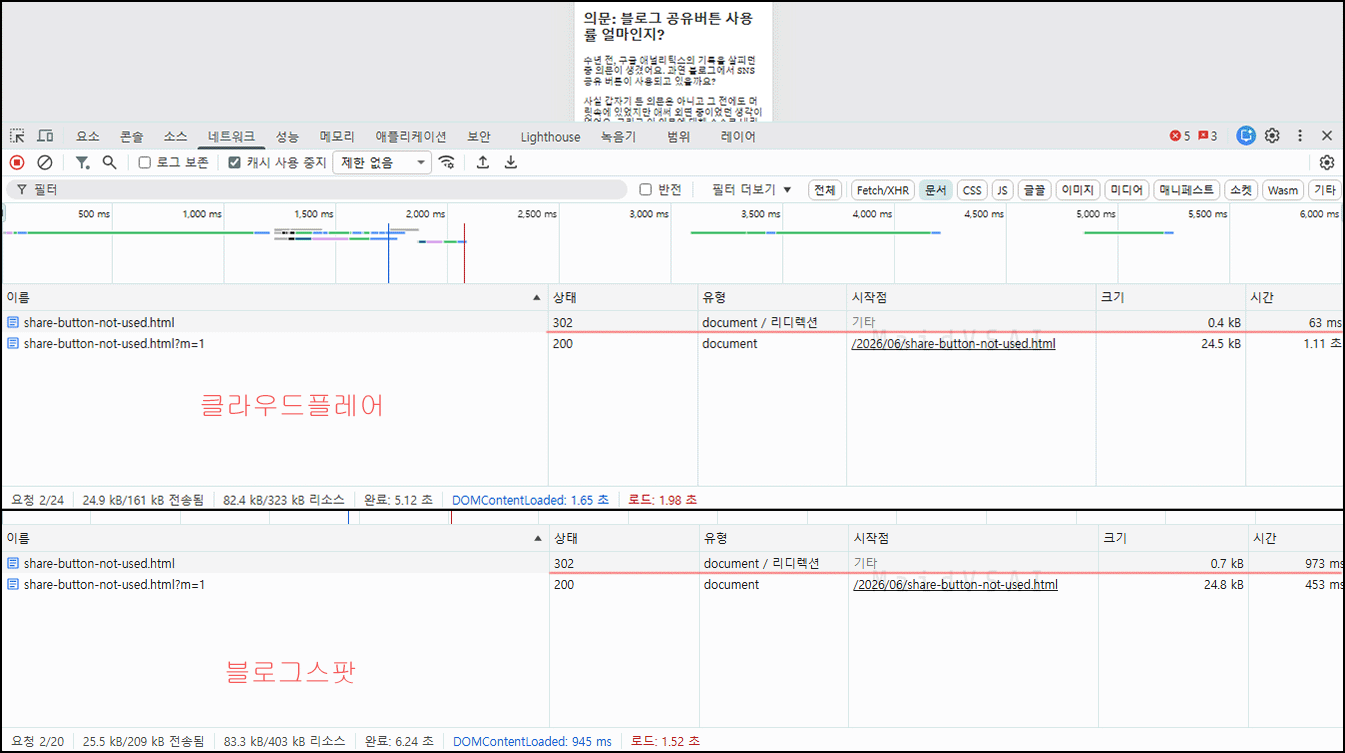Viewport: 1345px width, 753px height.
Task: Stop network recording with the red record button
Action: click(x=17, y=162)
